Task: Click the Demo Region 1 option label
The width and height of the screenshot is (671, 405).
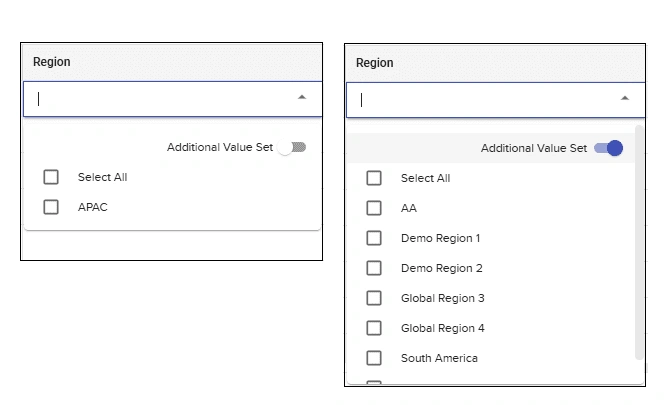Action: 440,238
